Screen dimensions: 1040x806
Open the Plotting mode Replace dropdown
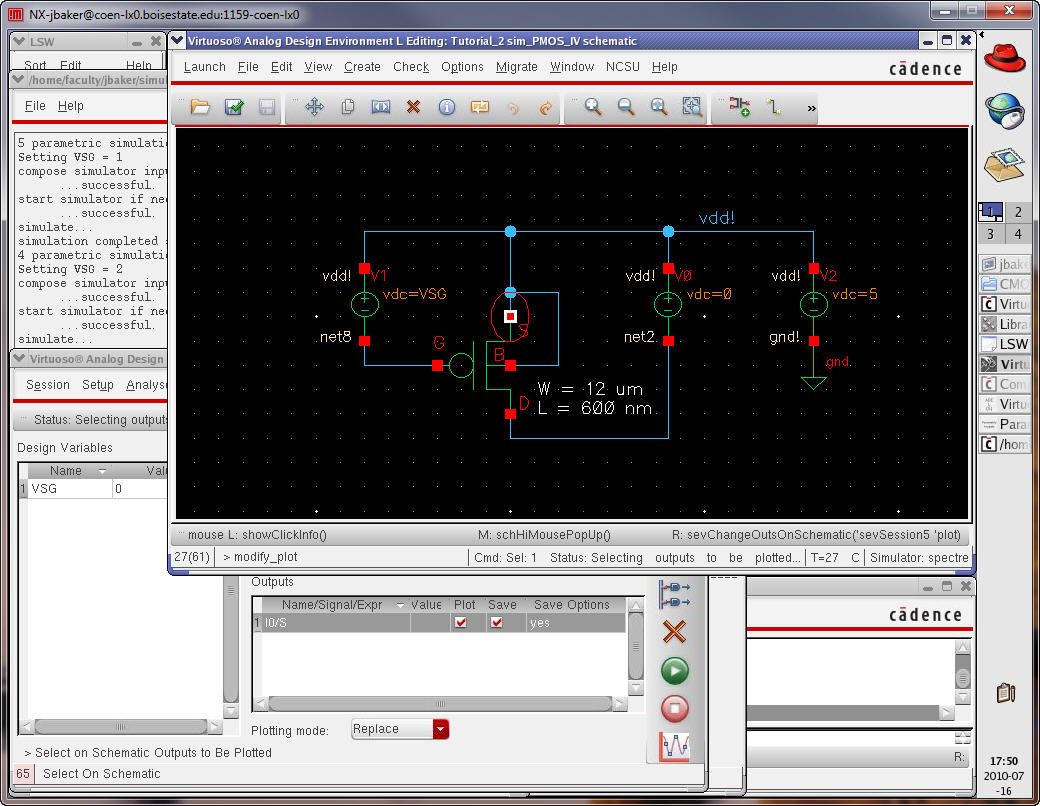(441, 730)
